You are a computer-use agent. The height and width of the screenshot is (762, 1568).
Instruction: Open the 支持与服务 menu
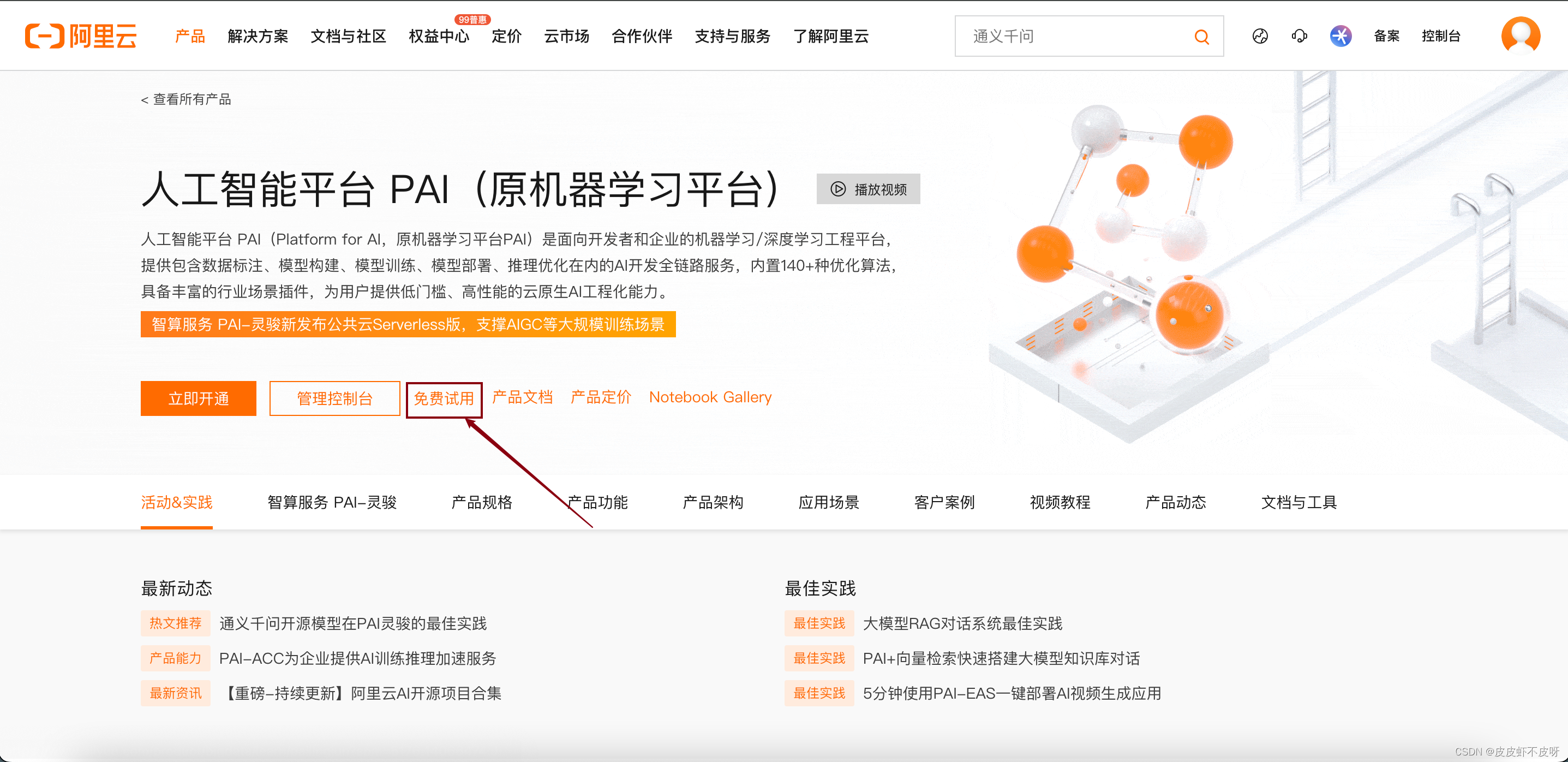(x=732, y=37)
